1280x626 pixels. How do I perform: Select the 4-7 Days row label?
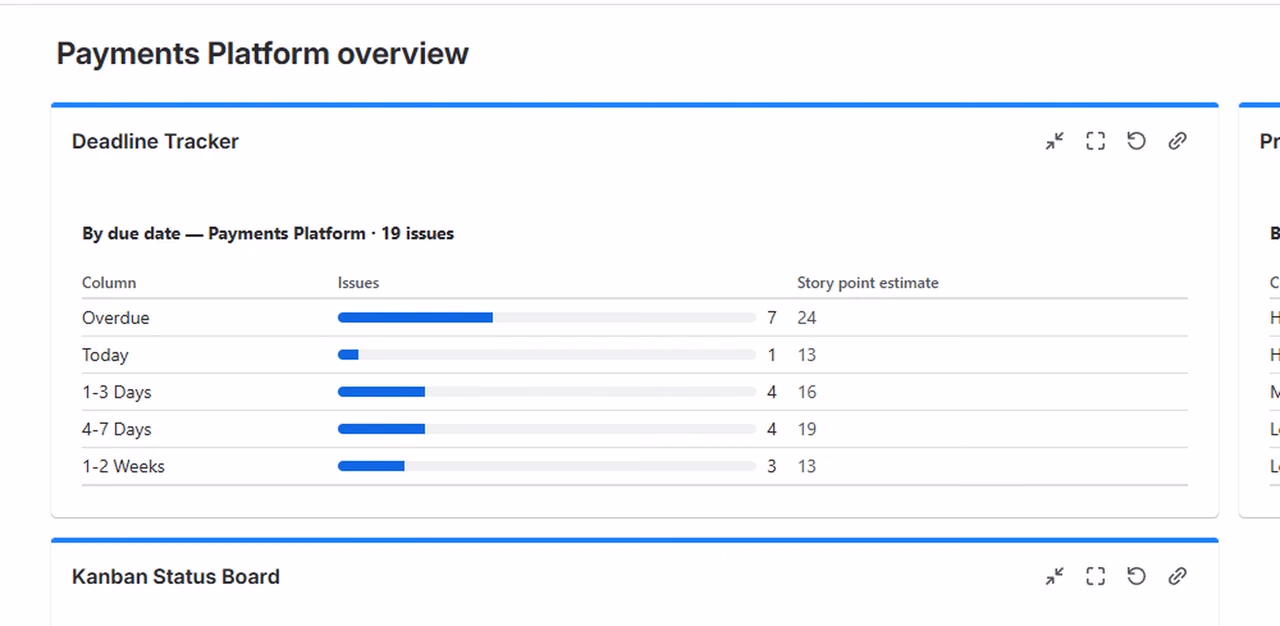click(x=117, y=429)
